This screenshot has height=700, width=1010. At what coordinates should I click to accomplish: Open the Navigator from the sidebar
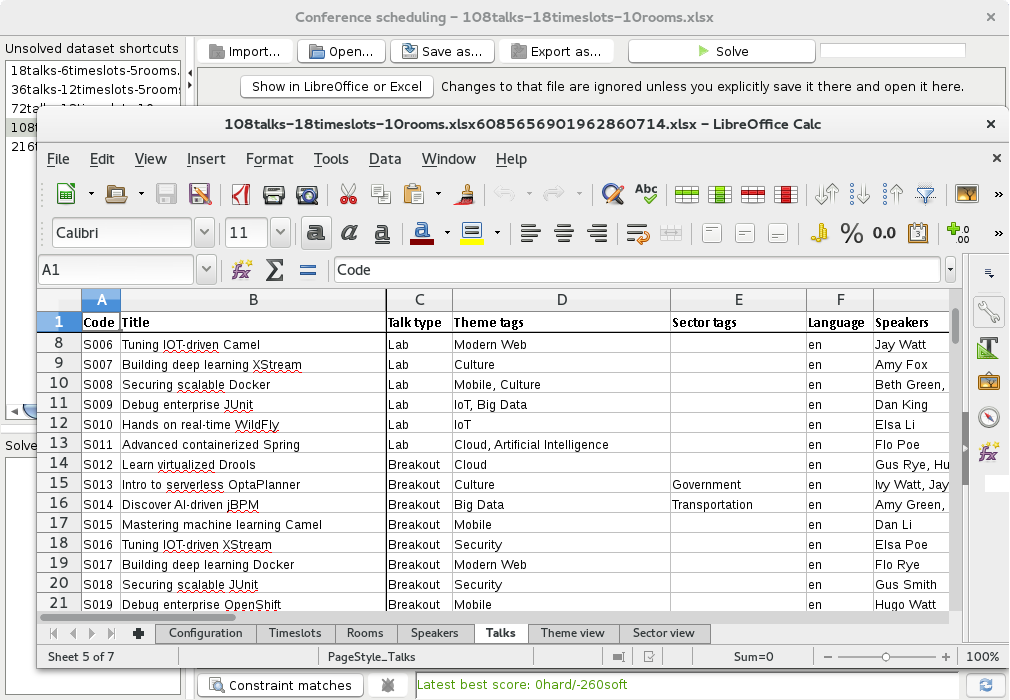989,417
